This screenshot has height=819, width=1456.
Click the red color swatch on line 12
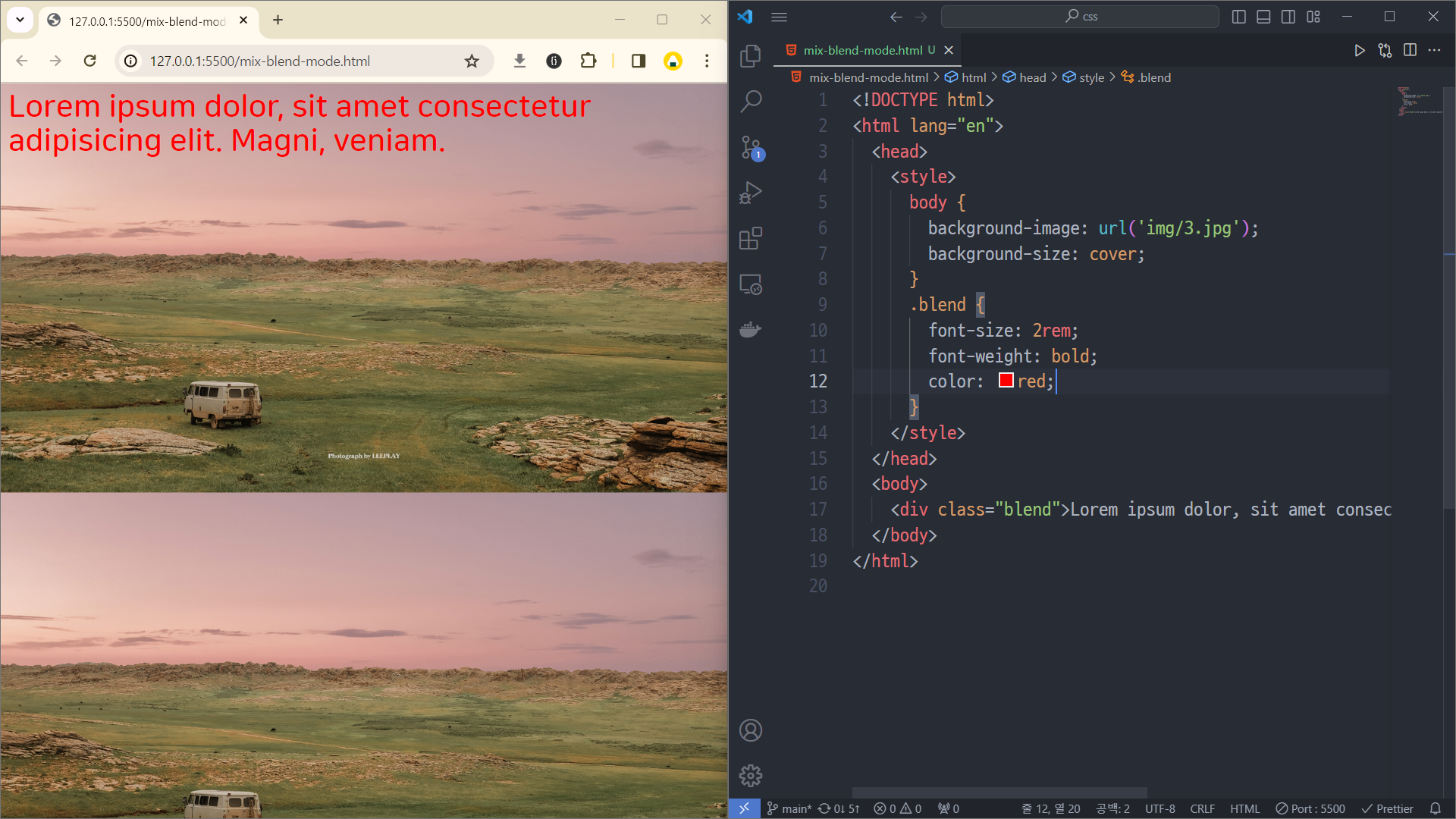(x=1006, y=381)
